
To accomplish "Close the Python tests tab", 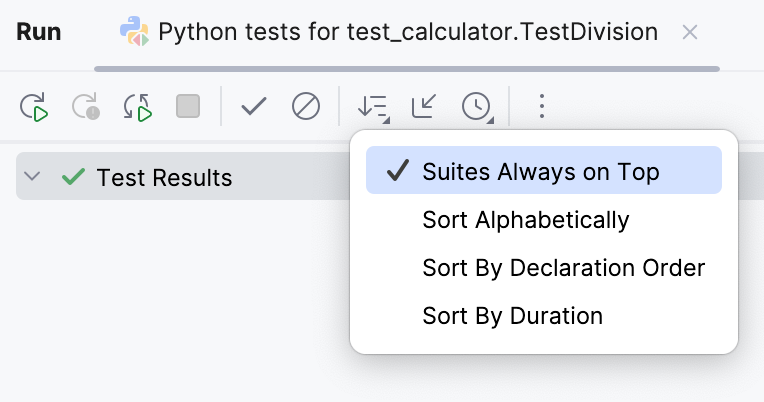I will [x=689, y=32].
